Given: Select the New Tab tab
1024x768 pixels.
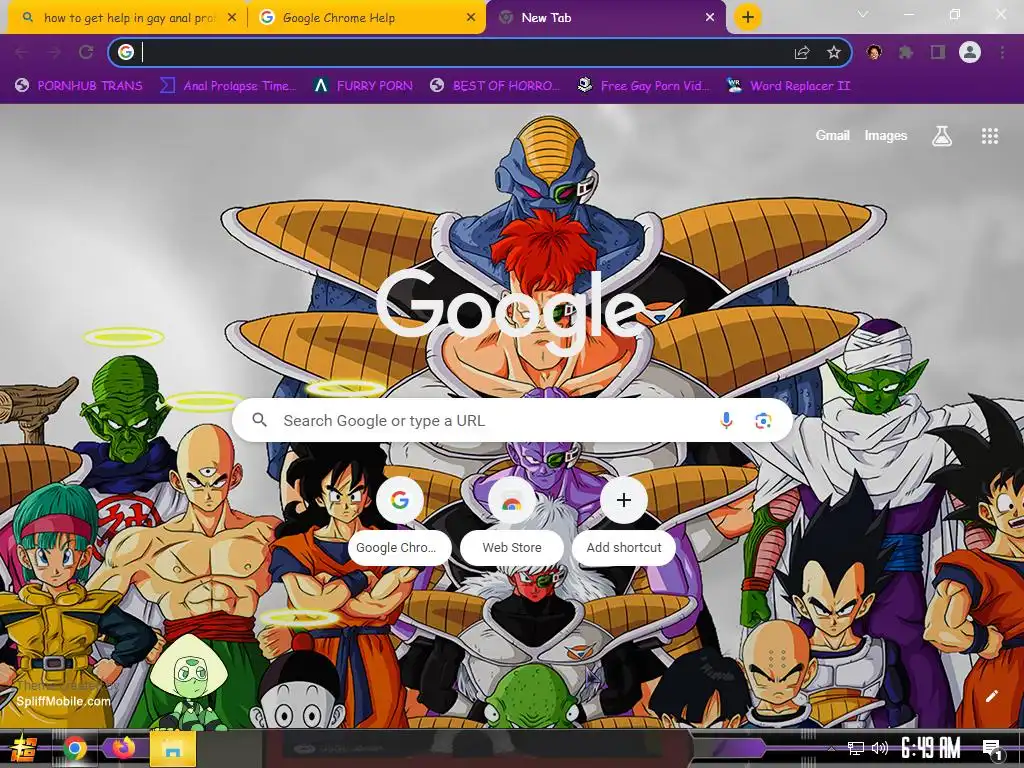Looking at the screenshot, I should pyautogui.click(x=606, y=18).
